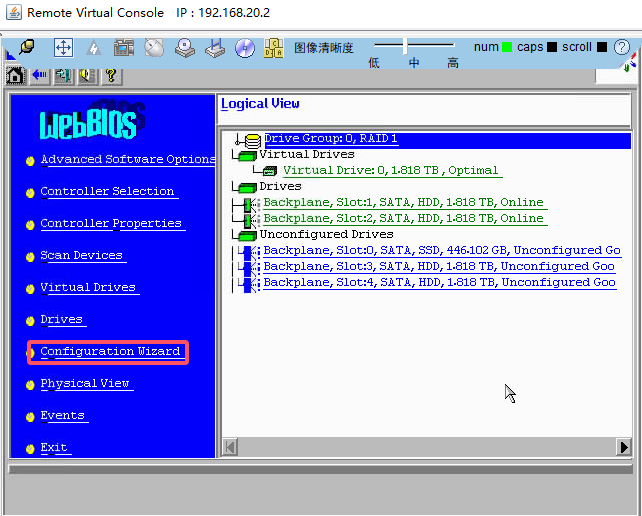Image resolution: width=642 pixels, height=516 pixels.
Task: Click the full-screen move arrows icon
Action: click(63, 48)
